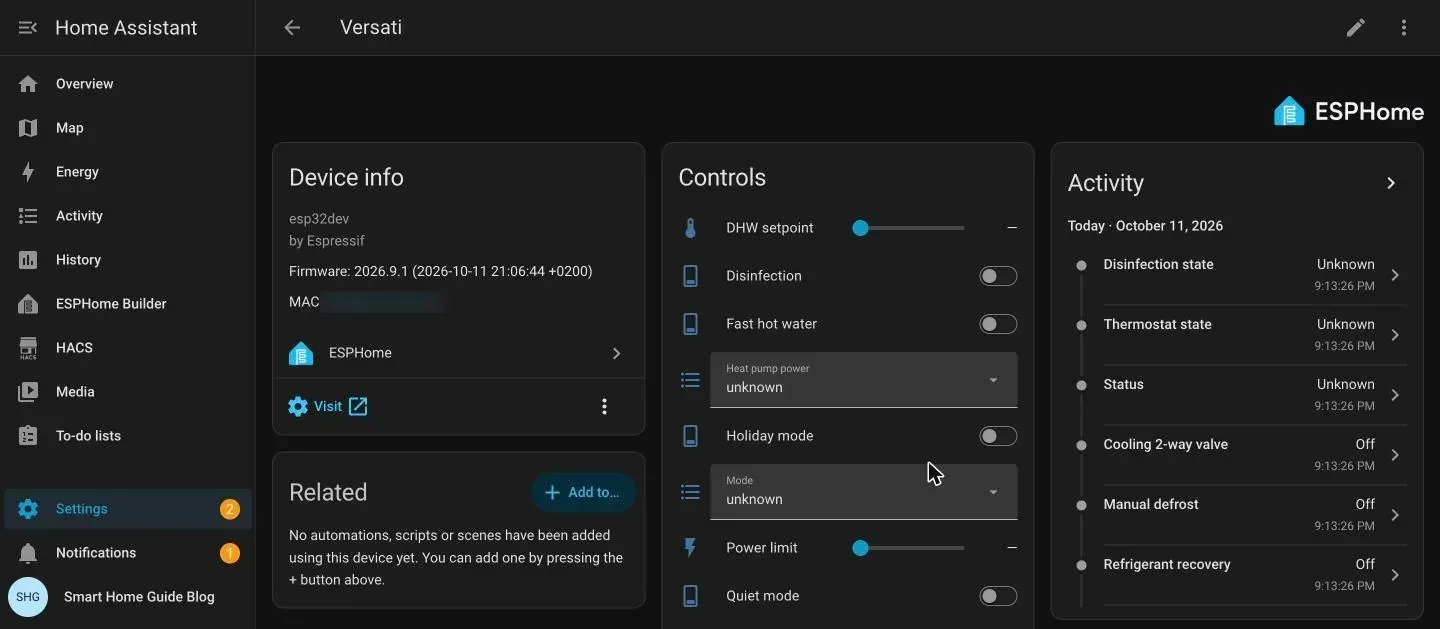Screen dimensions: 1440x629
Task: Open the Activity page from the sidebar
Action: [x=128, y=216]
